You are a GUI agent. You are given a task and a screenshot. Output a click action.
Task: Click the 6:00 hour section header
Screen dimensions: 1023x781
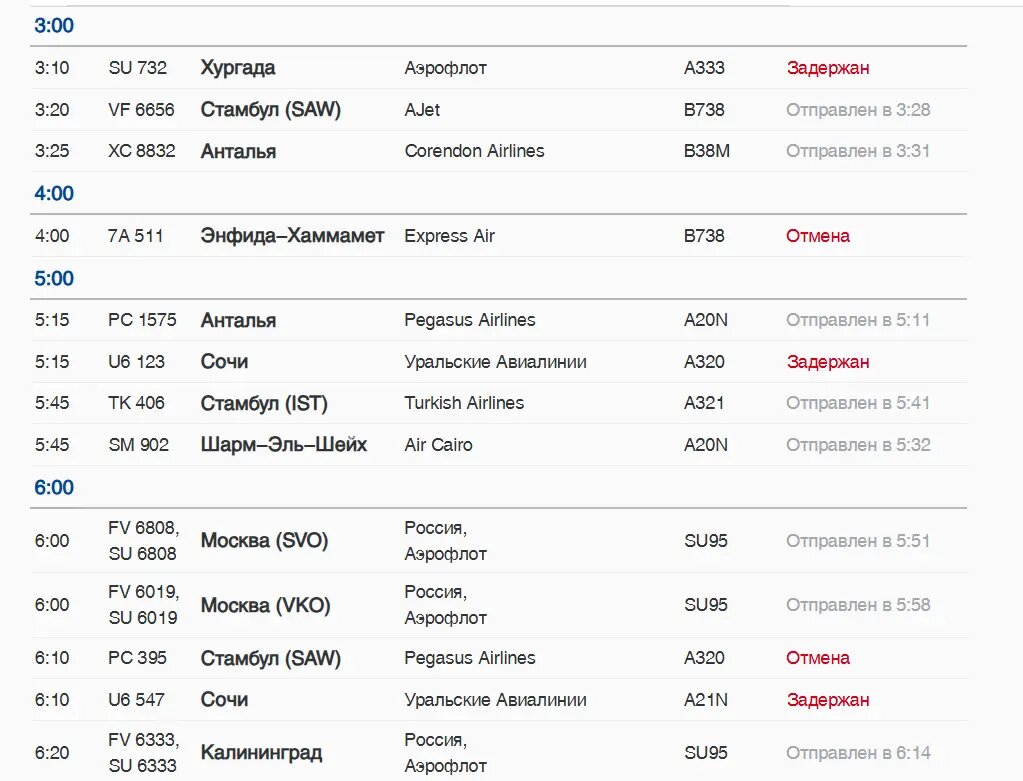54,487
